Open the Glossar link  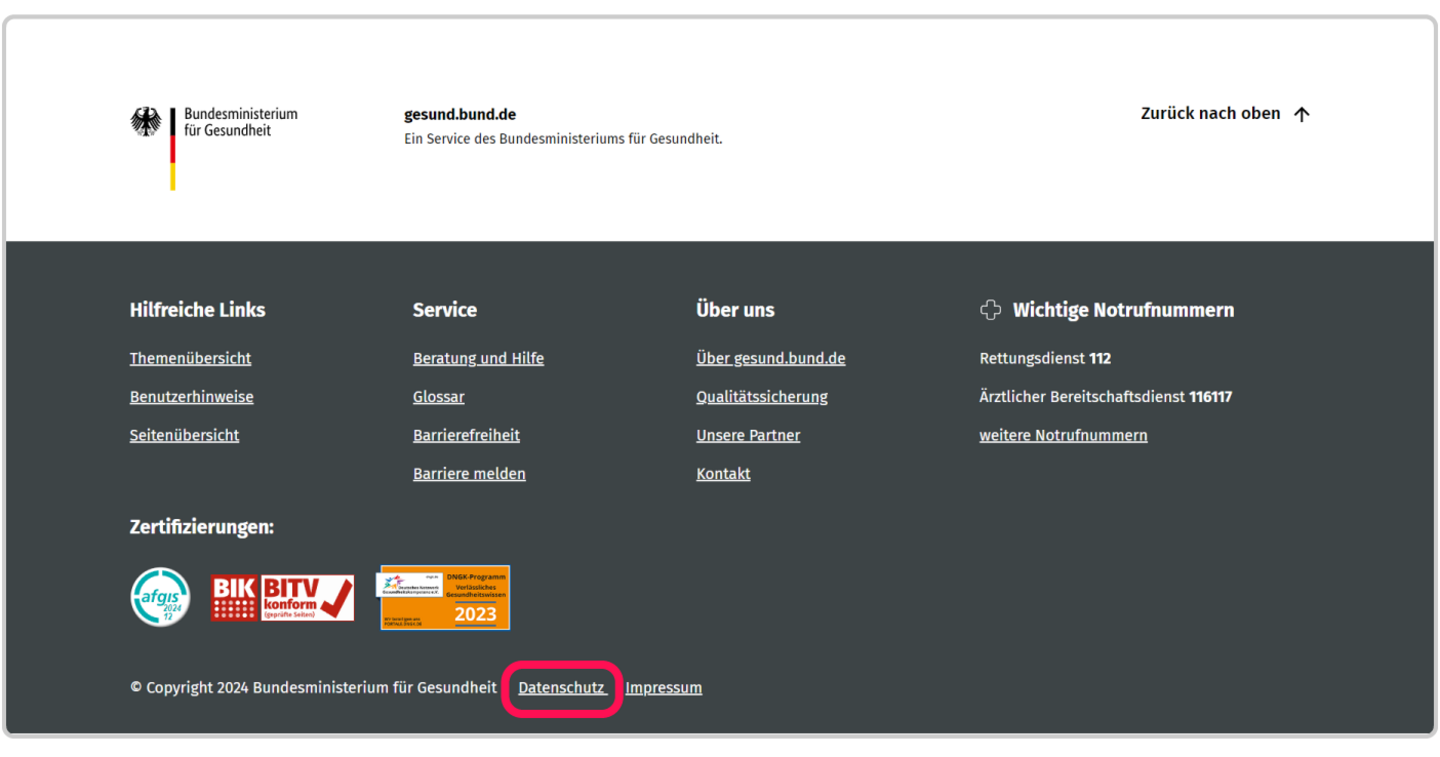click(438, 397)
